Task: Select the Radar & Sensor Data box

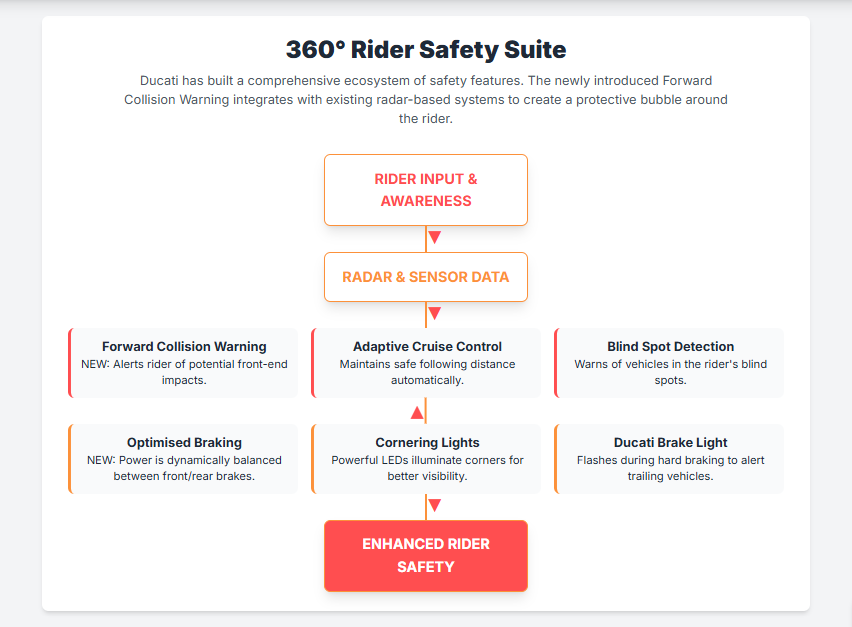Action: point(426,277)
